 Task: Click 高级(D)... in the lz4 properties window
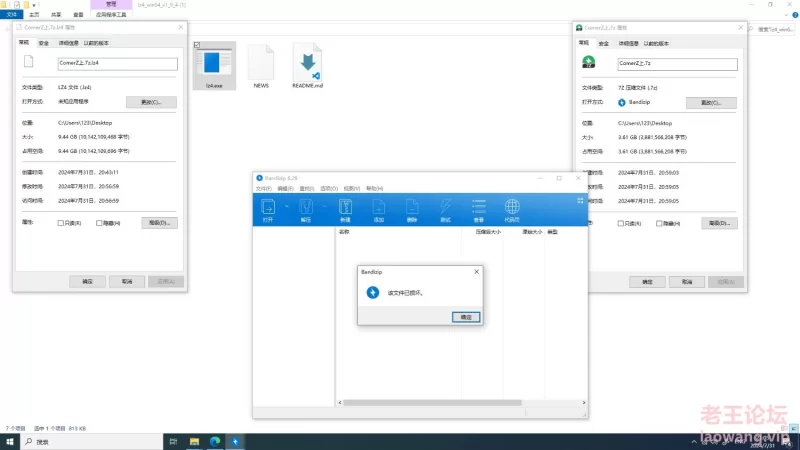coord(160,223)
